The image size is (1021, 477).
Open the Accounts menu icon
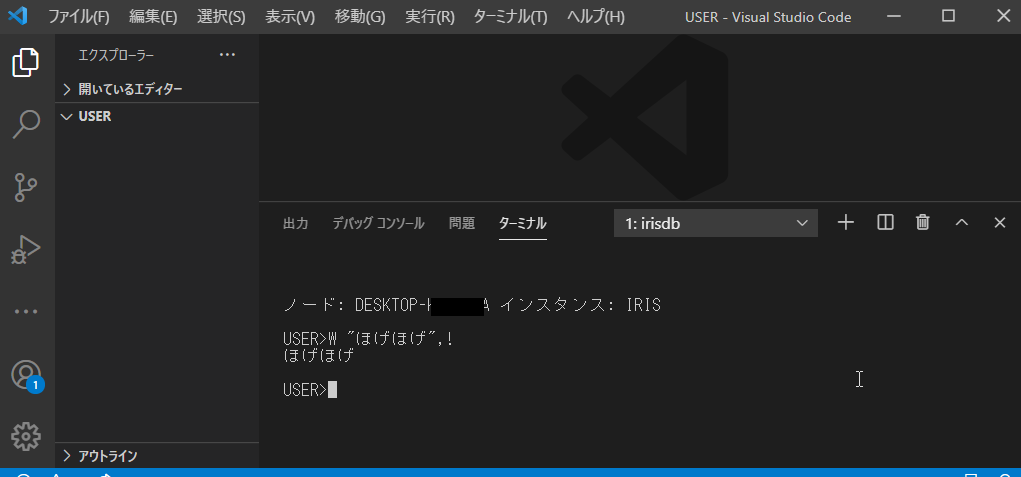[x=26, y=375]
